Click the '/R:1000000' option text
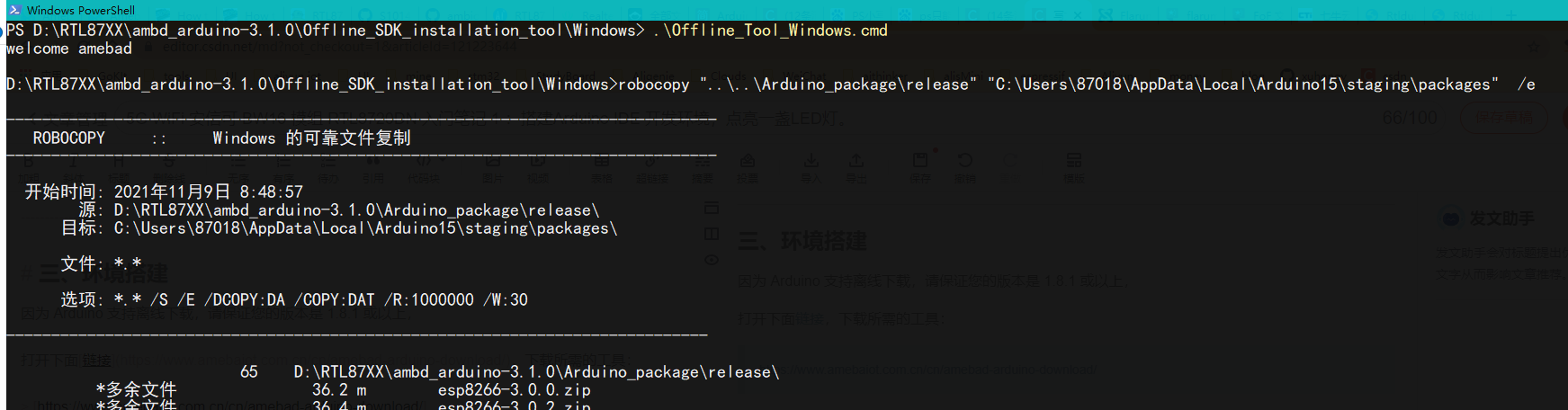The width and height of the screenshot is (1568, 410). [x=429, y=300]
